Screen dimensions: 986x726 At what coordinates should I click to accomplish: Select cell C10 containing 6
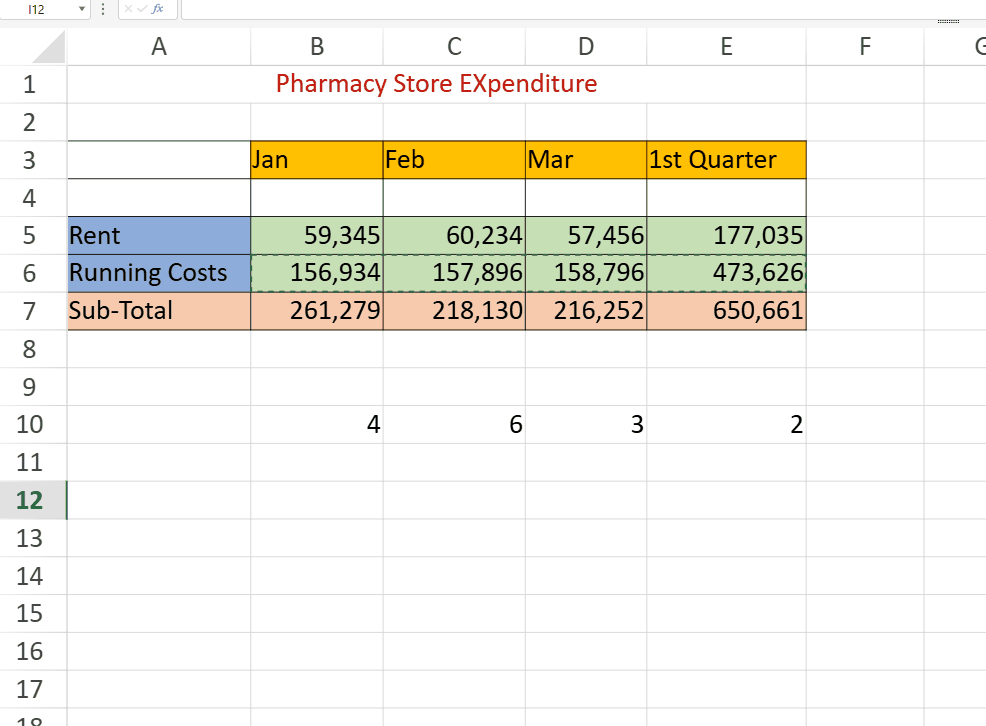pyautogui.click(x=454, y=425)
